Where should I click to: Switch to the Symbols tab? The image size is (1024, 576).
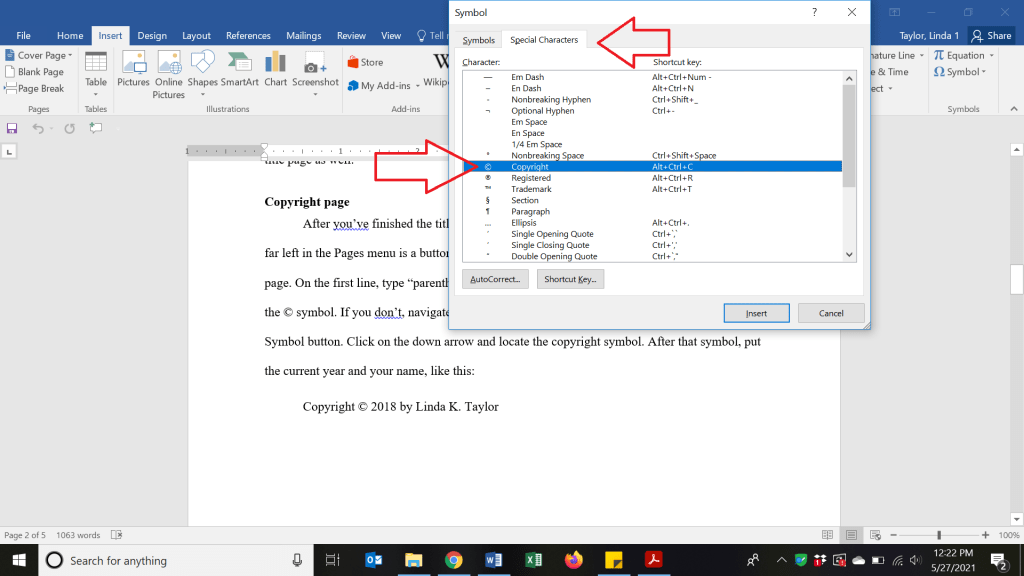click(478, 40)
